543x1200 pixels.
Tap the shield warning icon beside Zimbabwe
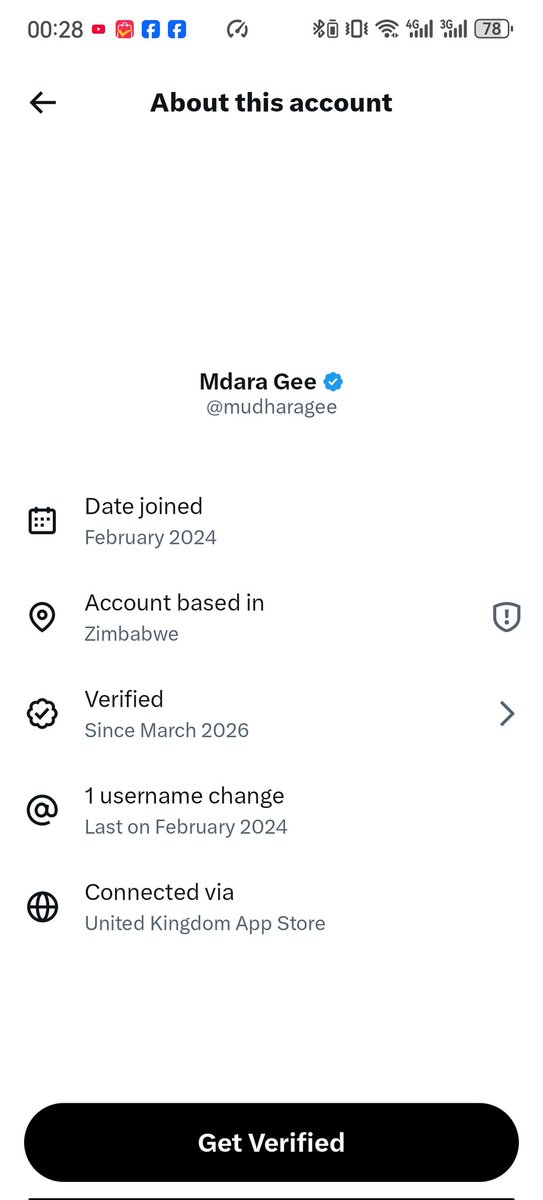[507, 617]
